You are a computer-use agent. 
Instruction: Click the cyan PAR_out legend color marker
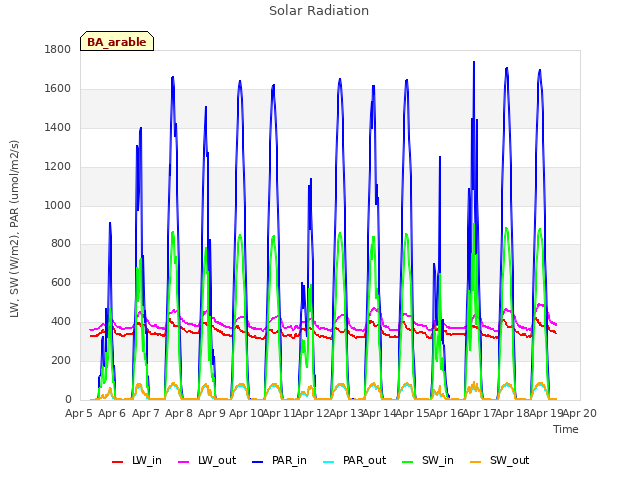[x=329, y=462]
